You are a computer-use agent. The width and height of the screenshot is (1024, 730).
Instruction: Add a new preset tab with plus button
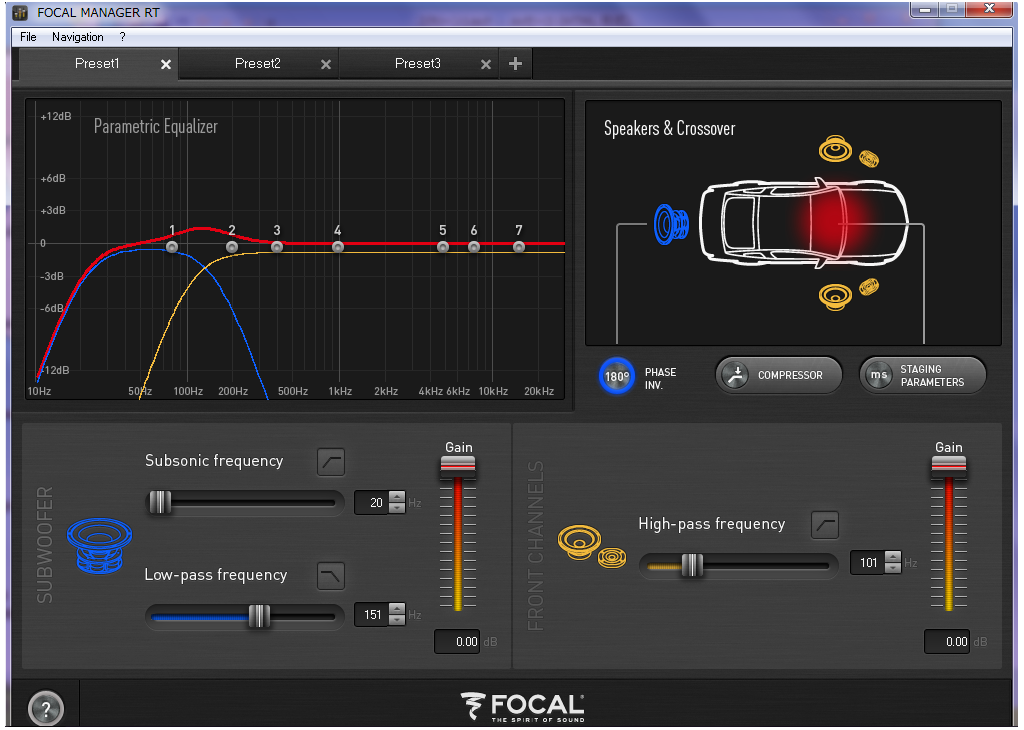pyautogui.click(x=515, y=63)
